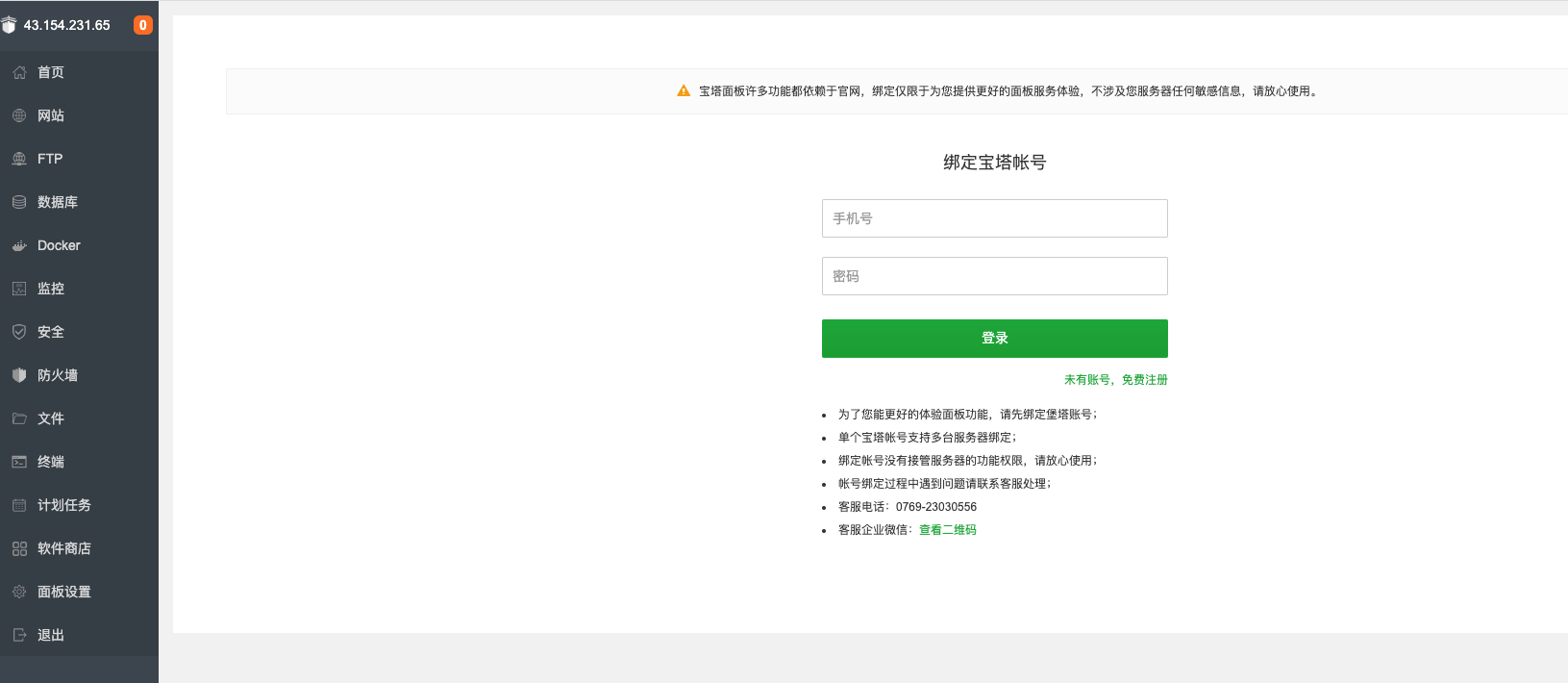Image resolution: width=1568 pixels, height=683 pixels.
Task: Click the gear icon beside 面板设置
Action: [x=19, y=592]
